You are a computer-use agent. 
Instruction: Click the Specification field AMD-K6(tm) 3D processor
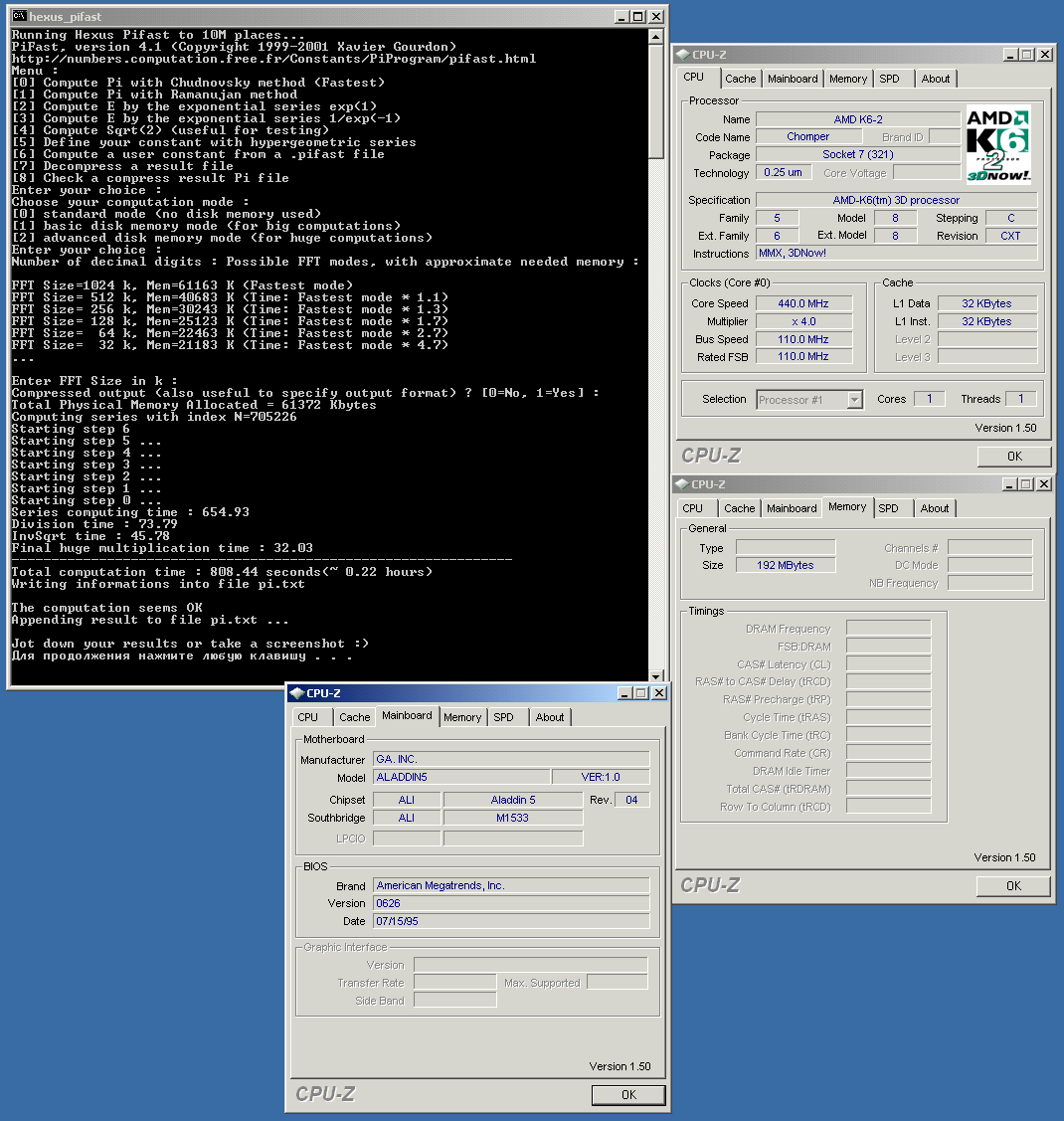896,200
